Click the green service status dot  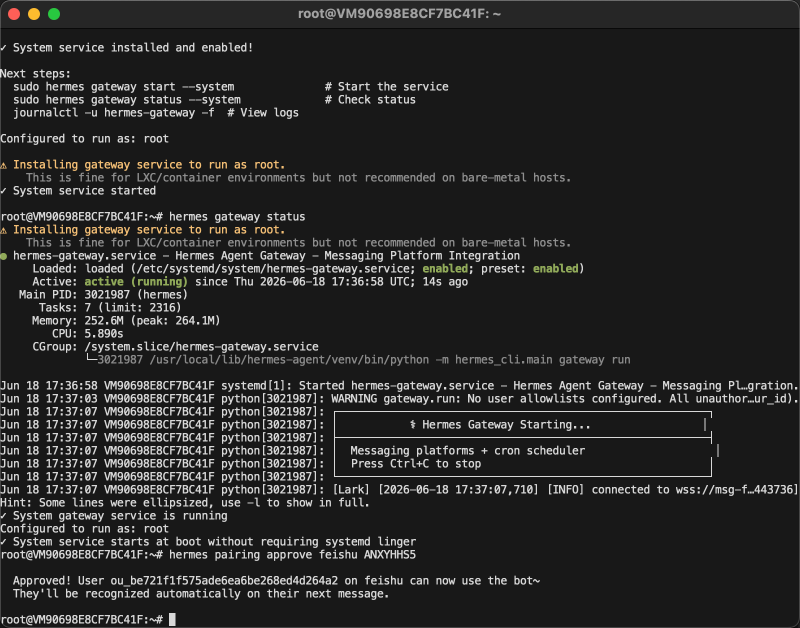(x=4, y=256)
